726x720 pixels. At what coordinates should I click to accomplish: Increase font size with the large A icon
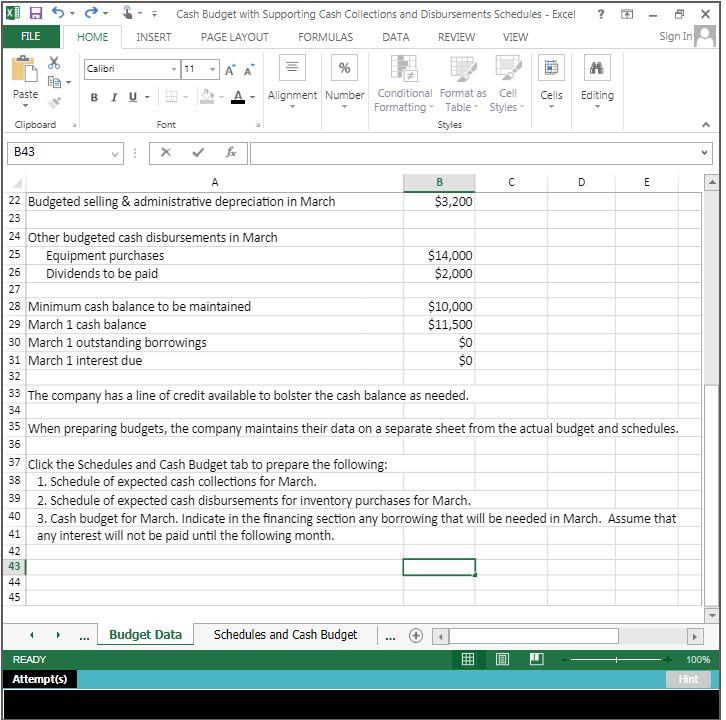pos(230,70)
